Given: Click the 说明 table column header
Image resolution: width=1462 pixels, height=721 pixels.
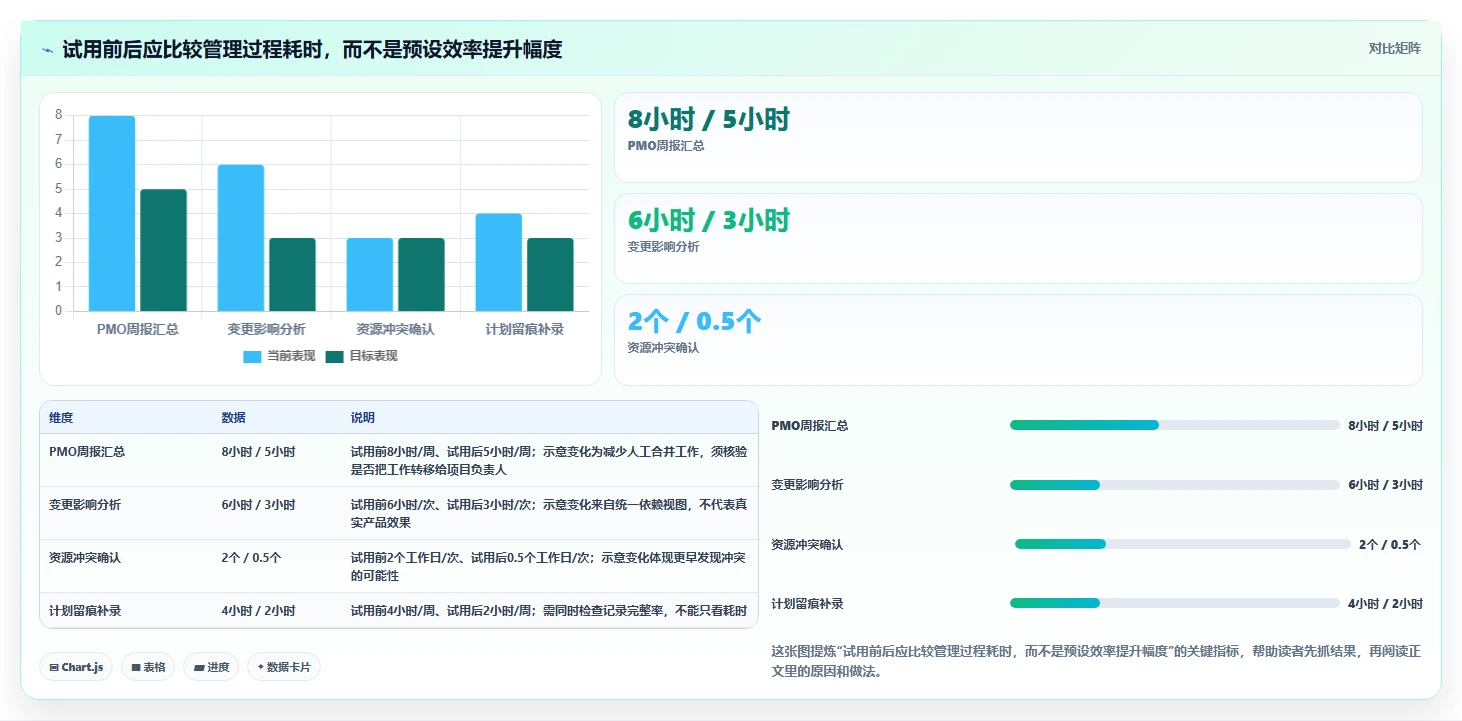Looking at the screenshot, I should pyautogui.click(x=363, y=418).
